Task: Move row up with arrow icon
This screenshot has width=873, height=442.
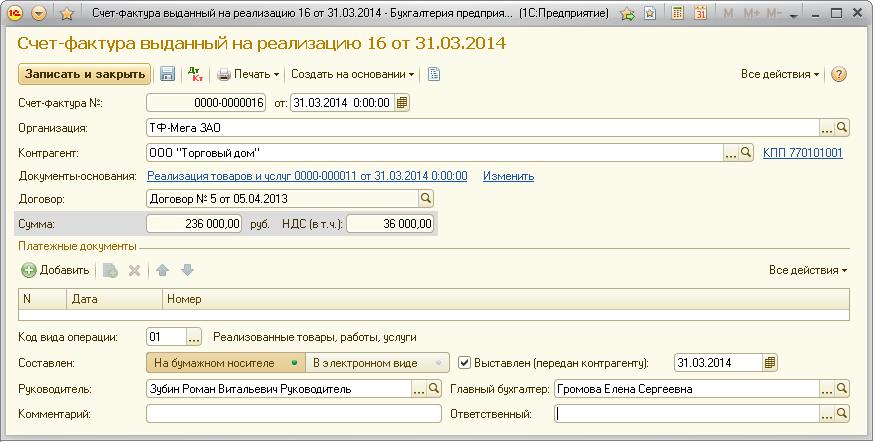Action: (163, 271)
